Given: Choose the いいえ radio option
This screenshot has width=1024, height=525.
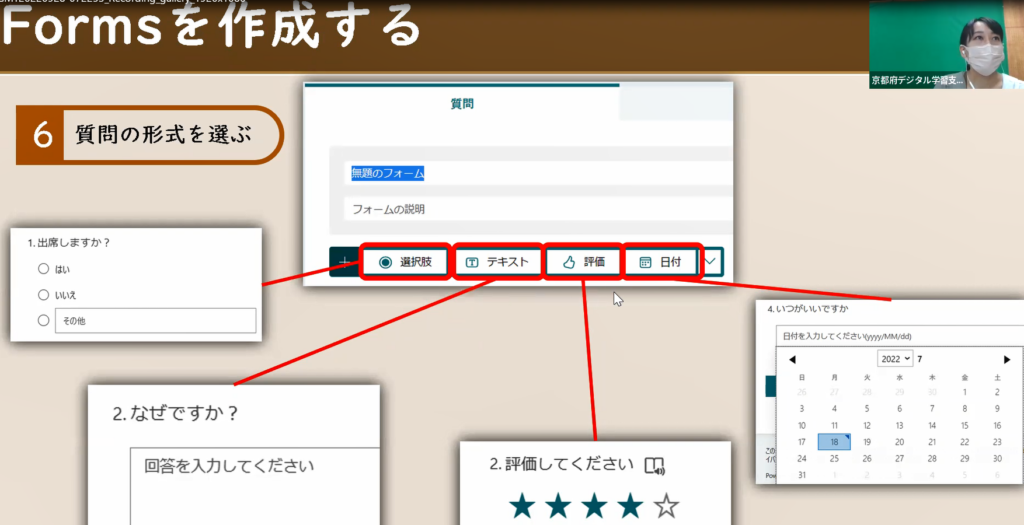Looking at the screenshot, I should (x=43, y=294).
